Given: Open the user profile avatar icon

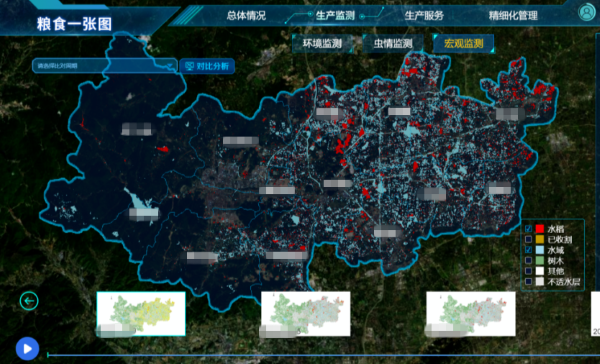Looking at the screenshot, I should click(x=586, y=12).
